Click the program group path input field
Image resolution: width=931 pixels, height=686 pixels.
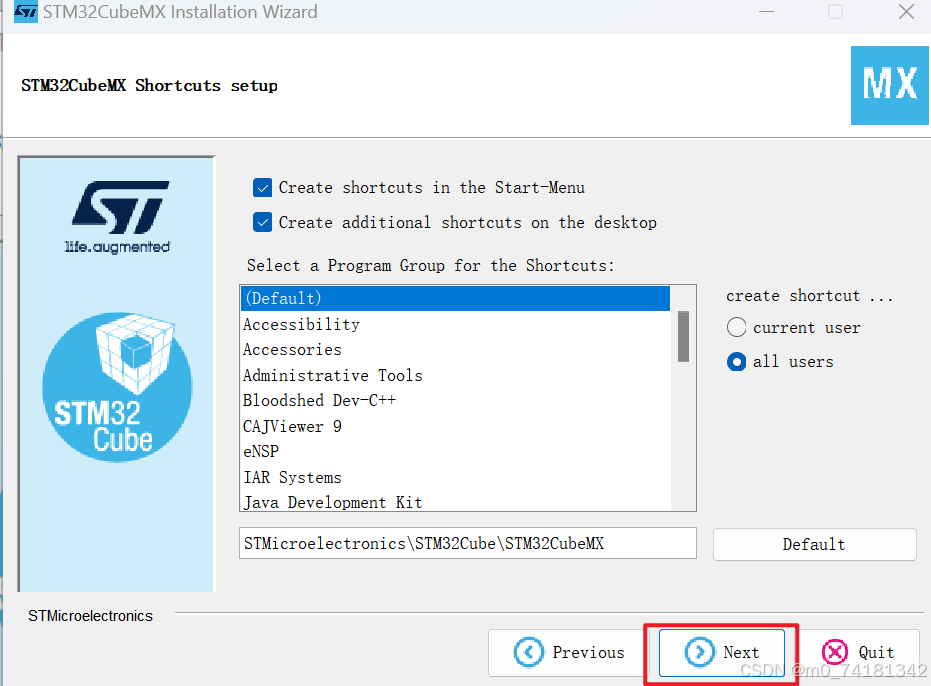468,543
